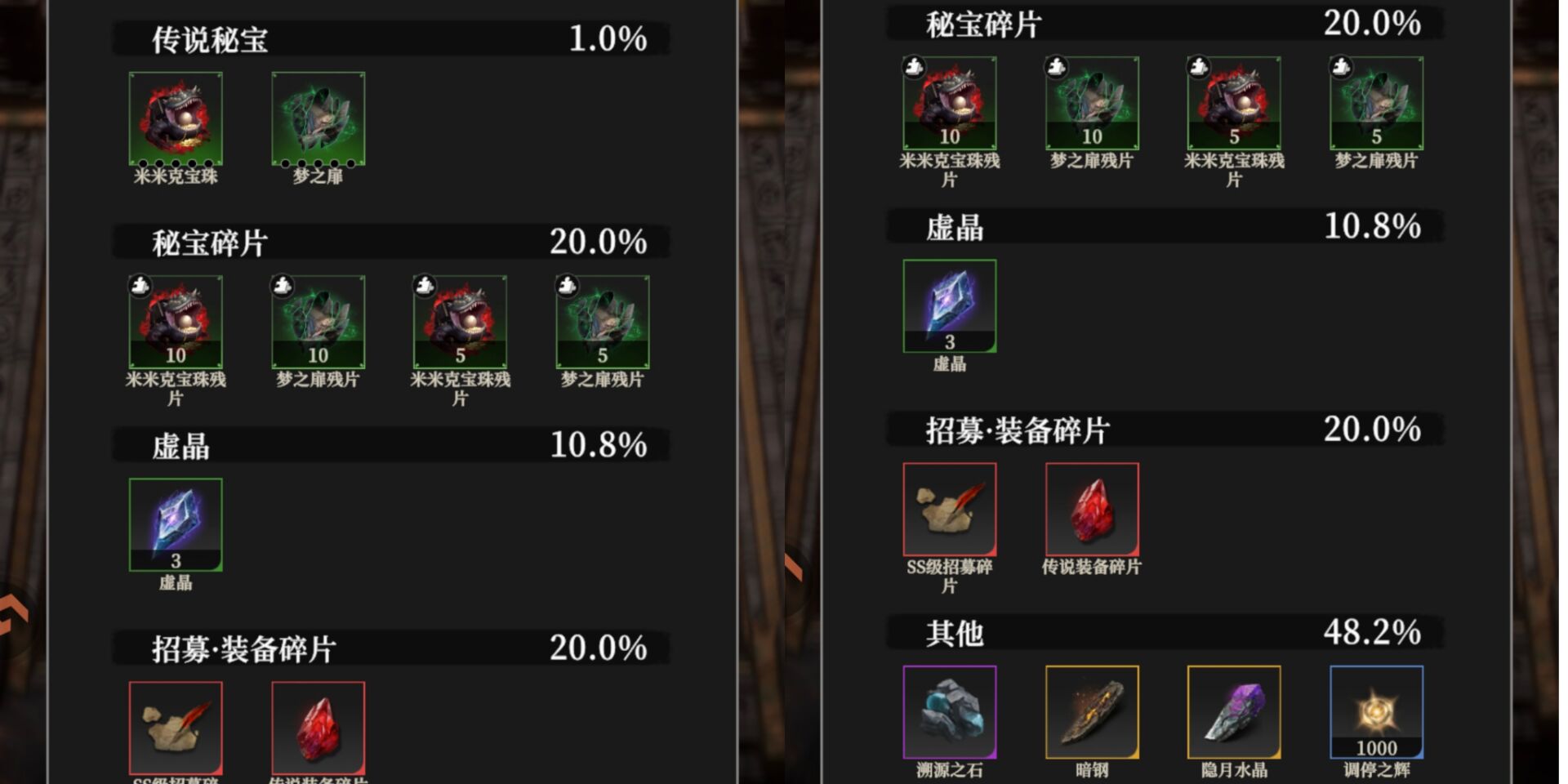Tap the 10x 梦之扉残片 in the right panel

point(1092,103)
